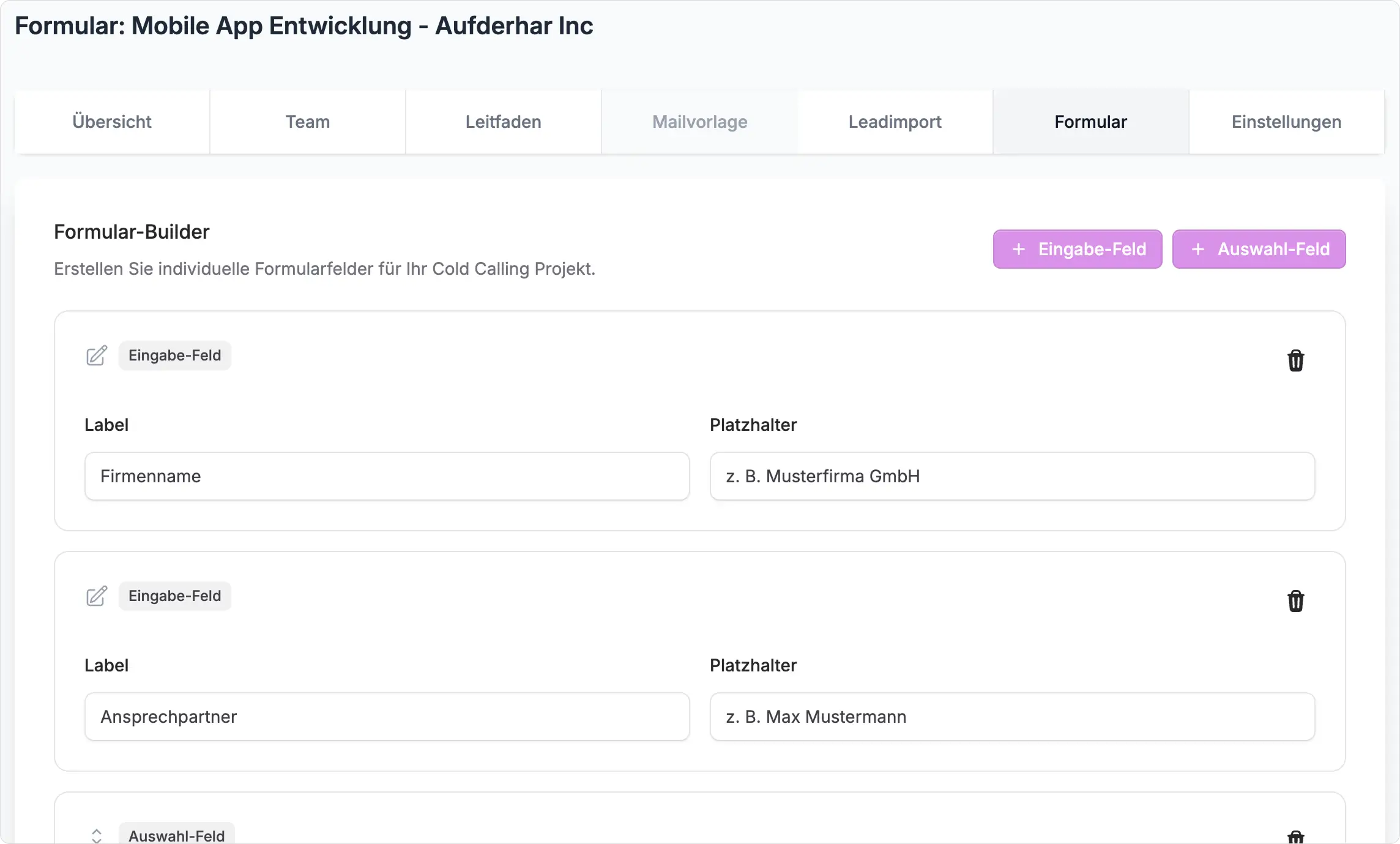Click the Max Mustermann placeholder input

coord(1012,717)
